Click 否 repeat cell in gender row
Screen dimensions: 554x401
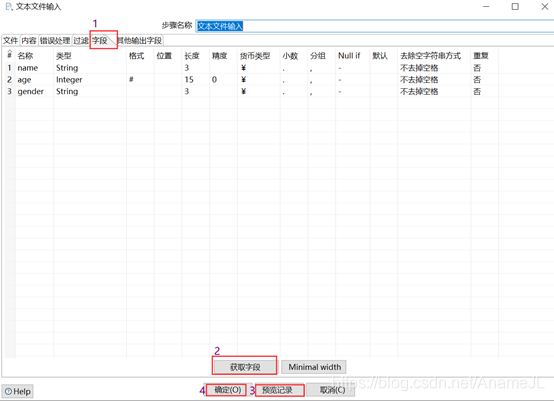pyautogui.click(x=477, y=92)
